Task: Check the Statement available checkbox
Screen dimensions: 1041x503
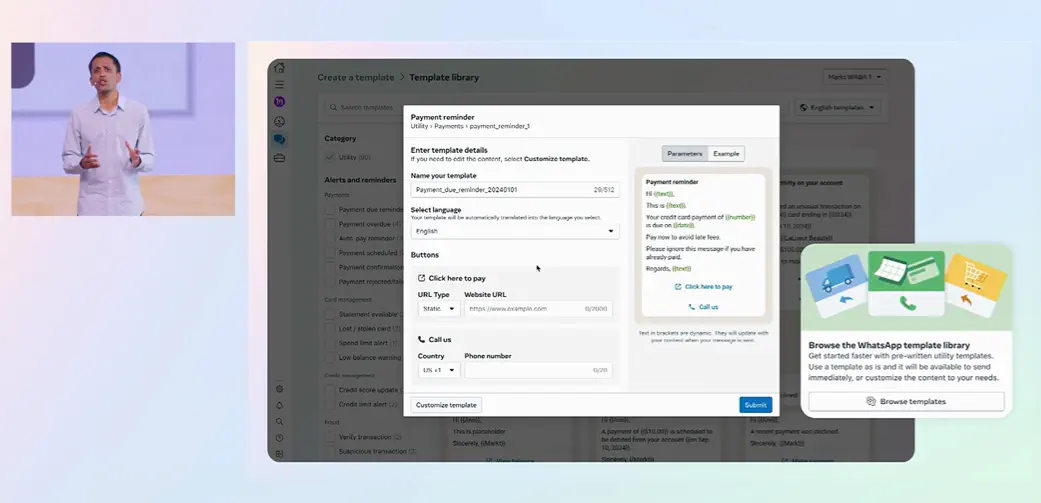Action: pos(330,315)
